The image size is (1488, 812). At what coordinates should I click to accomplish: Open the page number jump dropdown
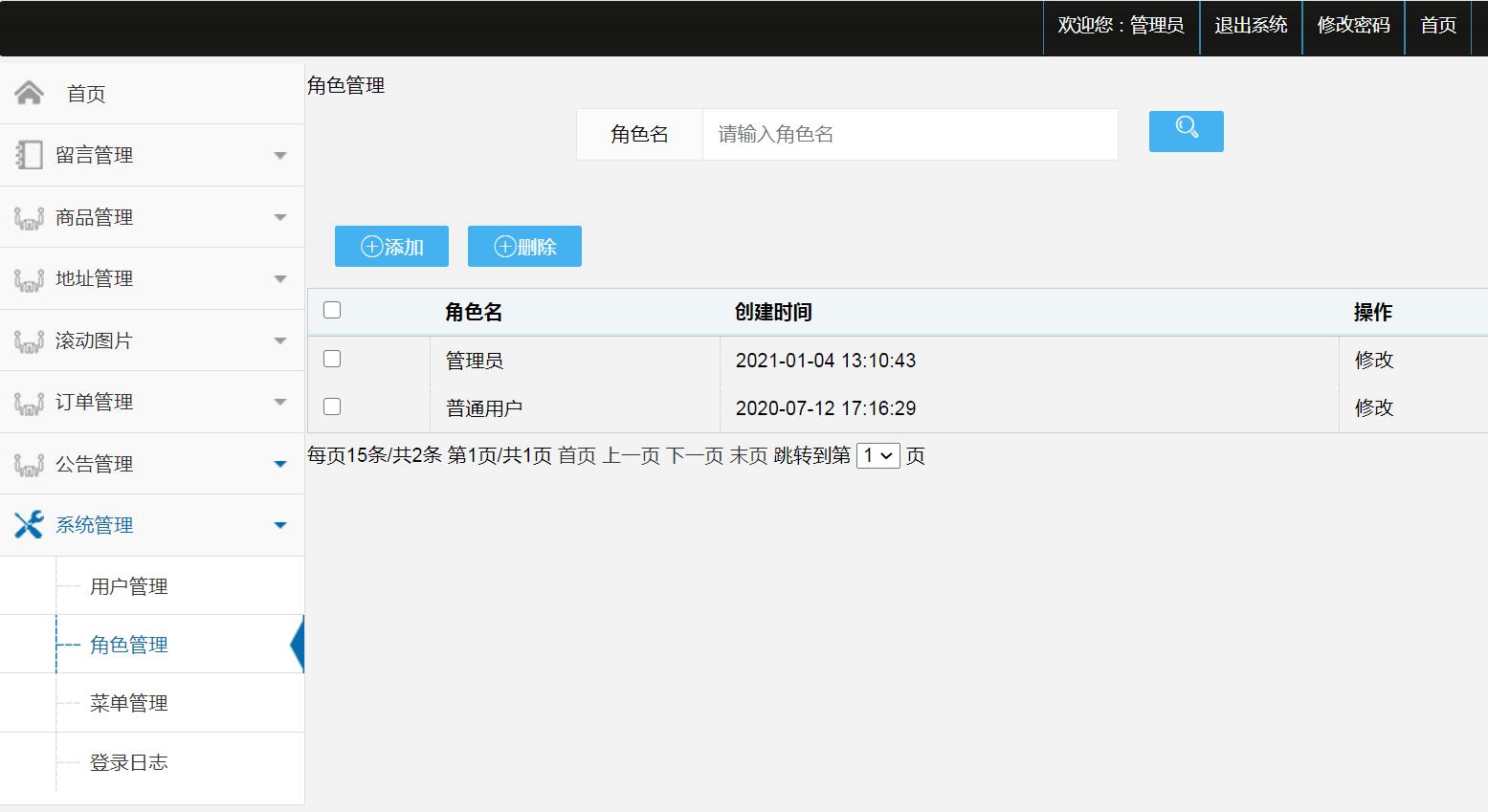878,455
